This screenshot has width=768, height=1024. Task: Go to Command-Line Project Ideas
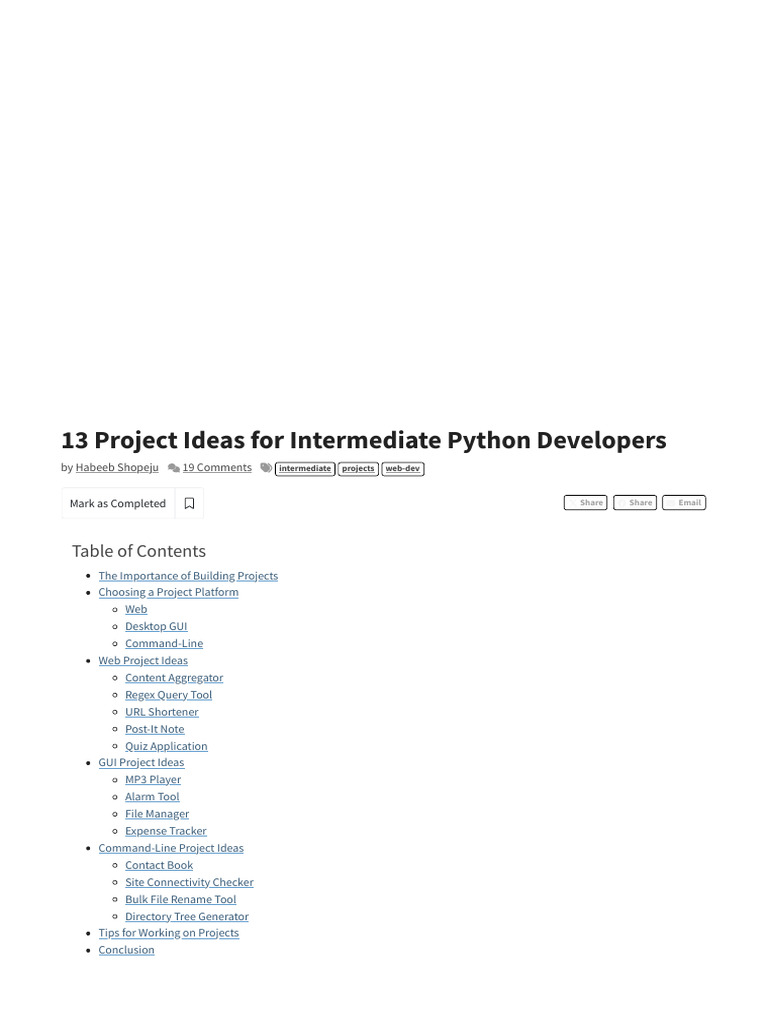coord(171,848)
